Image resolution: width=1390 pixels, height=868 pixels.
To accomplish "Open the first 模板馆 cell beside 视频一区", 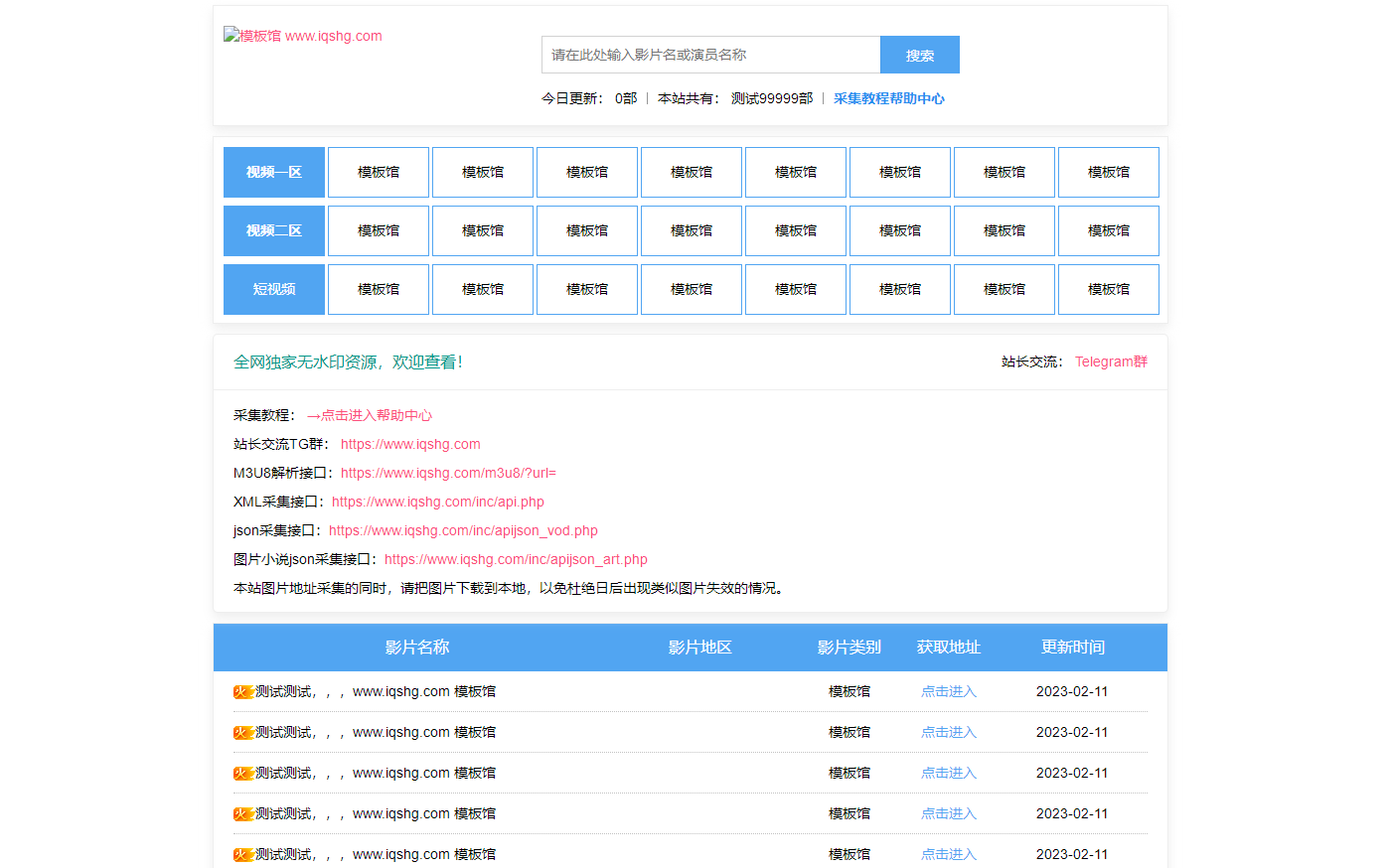I will click(379, 173).
